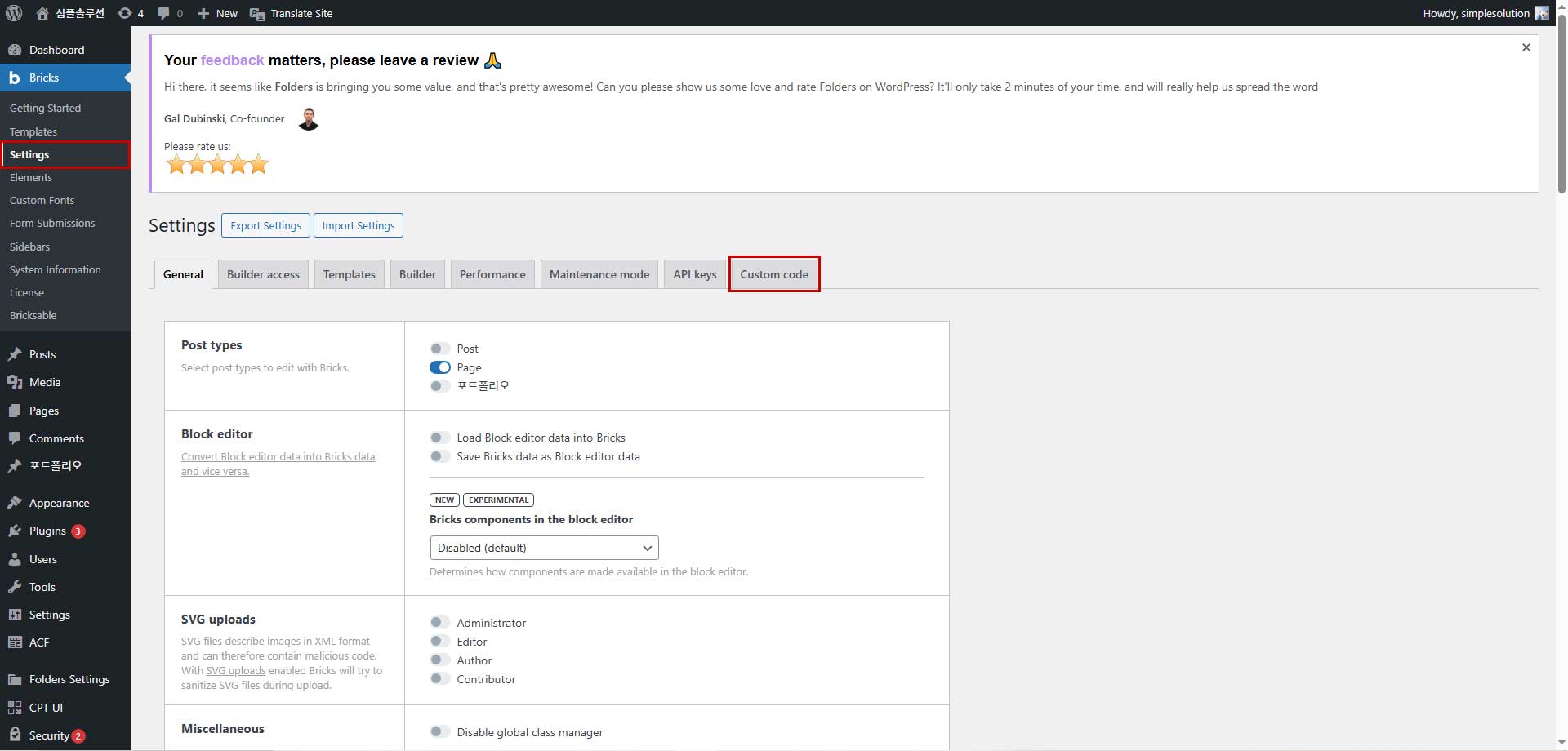Open Bricks components in block editor dropdown
This screenshot has height=751, width=1568.
point(544,548)
